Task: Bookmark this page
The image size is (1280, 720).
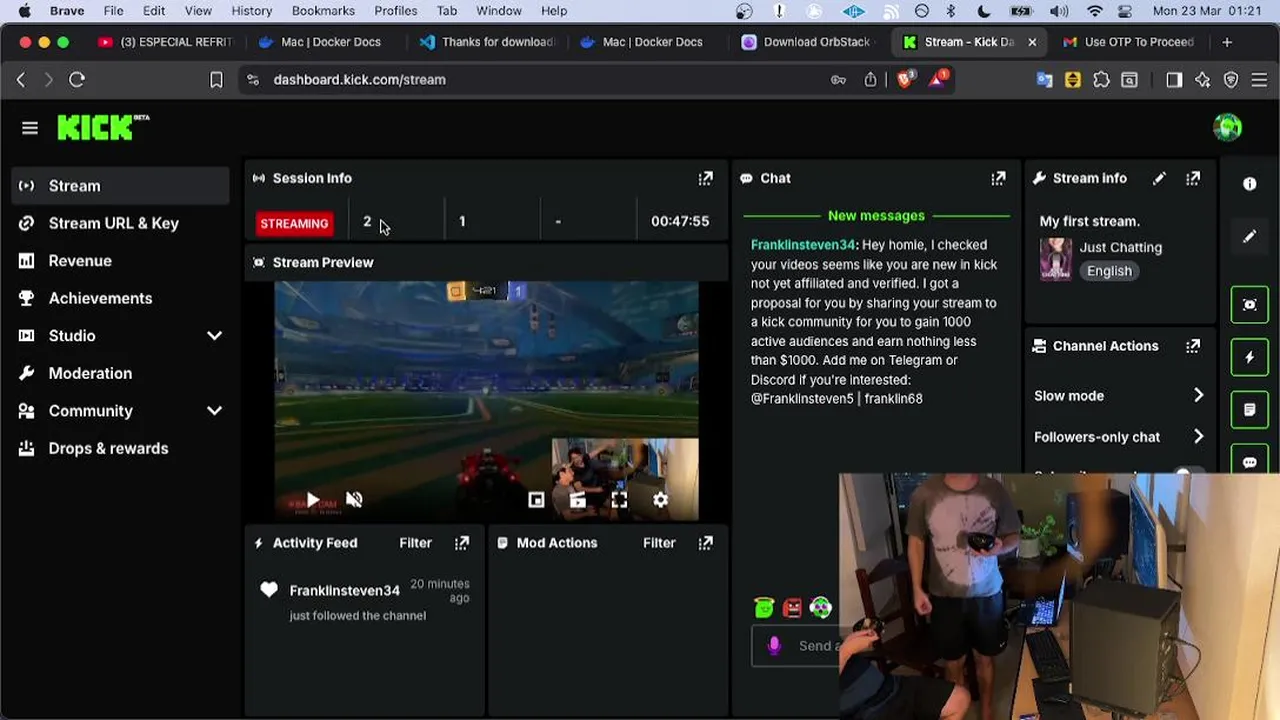Action: tap(216, 80)
